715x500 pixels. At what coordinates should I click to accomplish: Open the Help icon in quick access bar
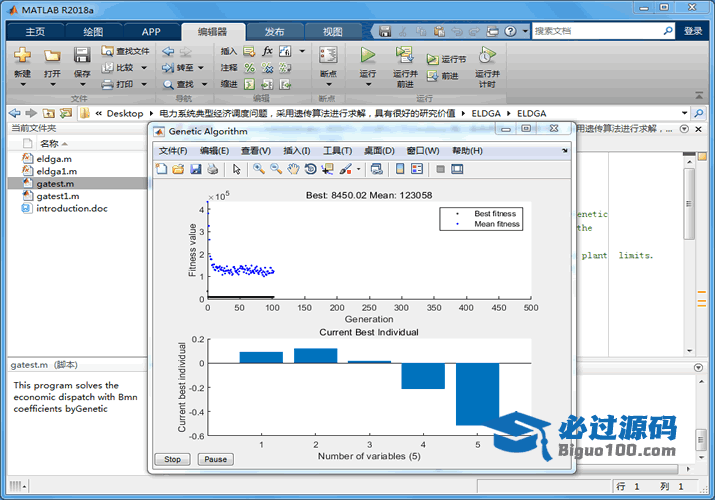coord(510,31)
